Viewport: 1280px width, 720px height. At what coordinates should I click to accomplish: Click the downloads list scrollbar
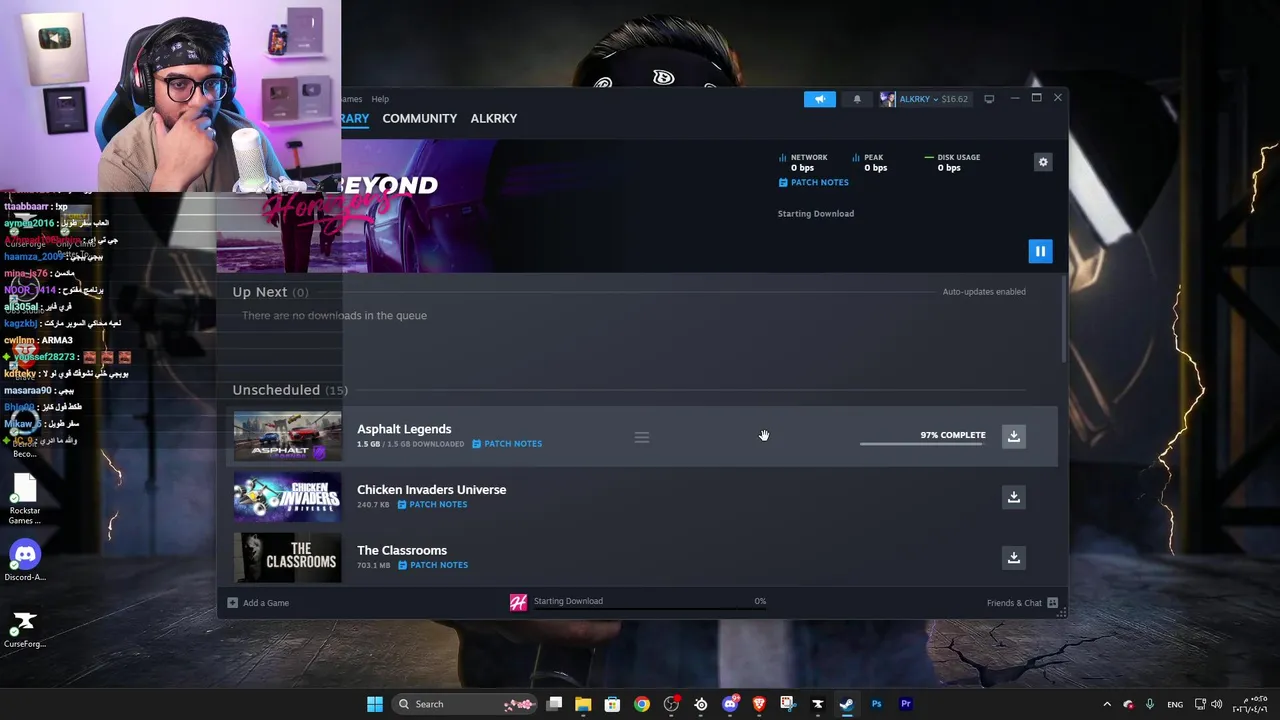pyautogui.click(x=1064, y=320)
